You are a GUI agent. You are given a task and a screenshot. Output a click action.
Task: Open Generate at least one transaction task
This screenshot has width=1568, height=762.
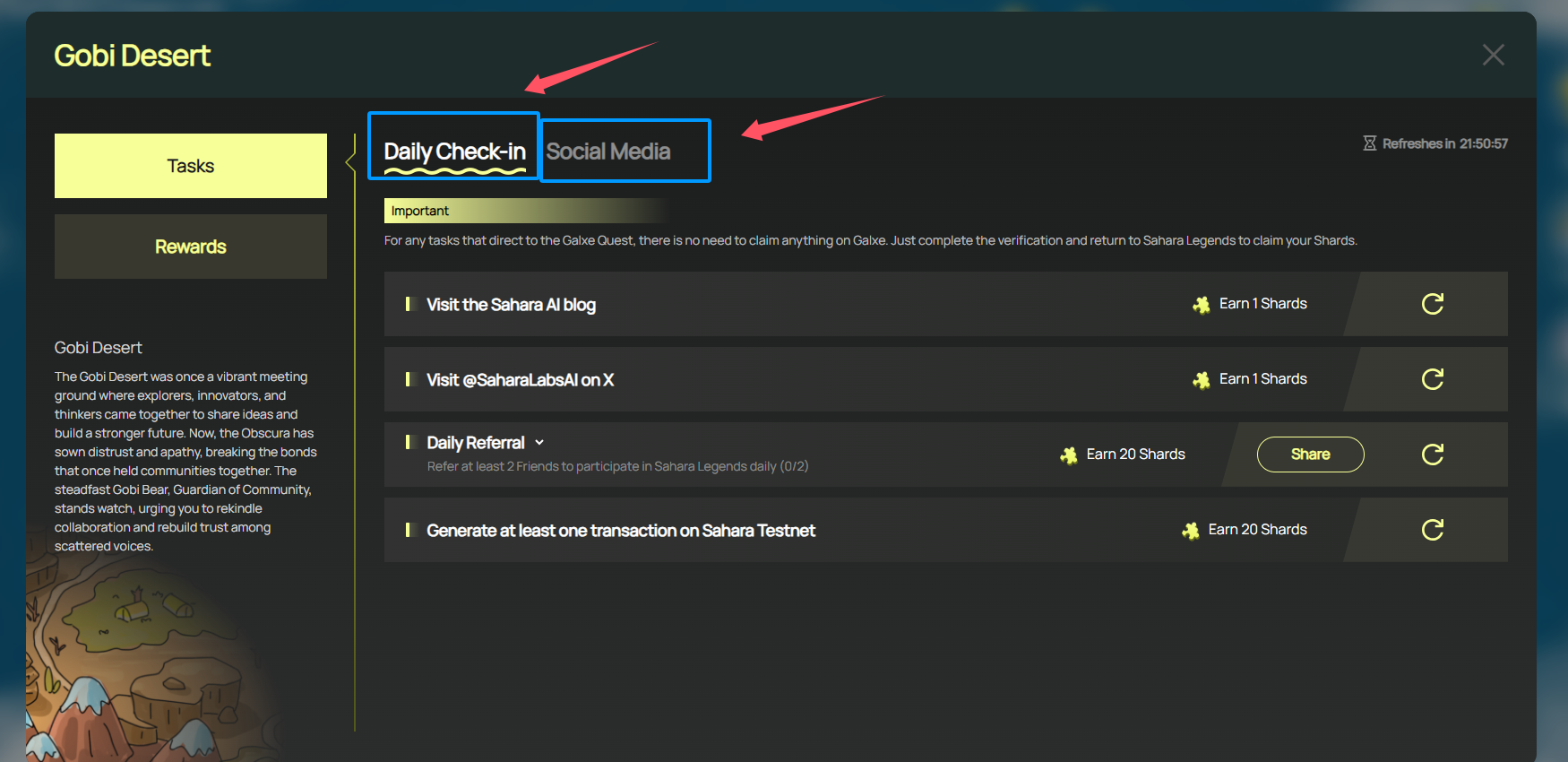[x=621, y=531]
